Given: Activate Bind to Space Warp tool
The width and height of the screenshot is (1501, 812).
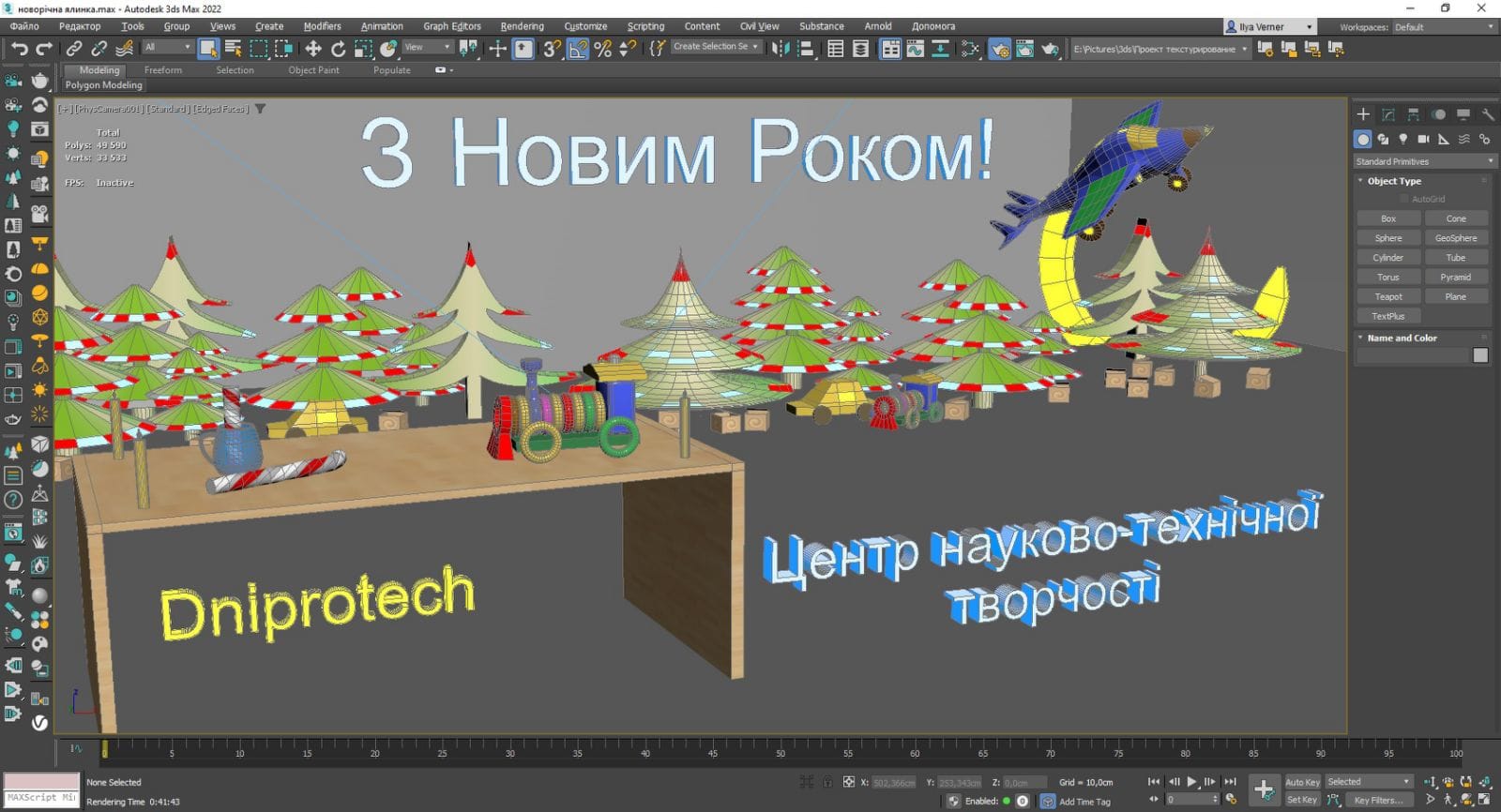Looking at the screenshot, I should [x=124, y=48].
